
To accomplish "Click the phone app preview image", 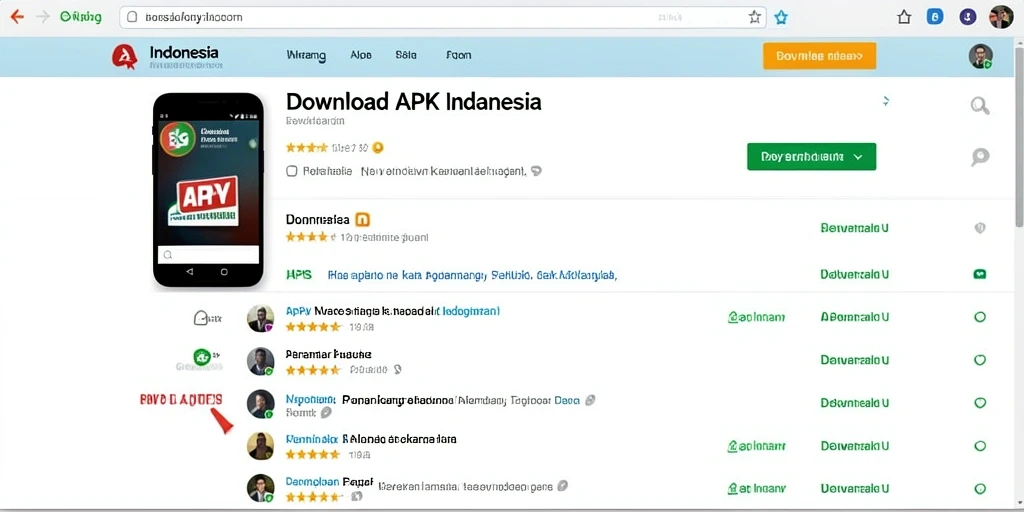I will point(208,190).
